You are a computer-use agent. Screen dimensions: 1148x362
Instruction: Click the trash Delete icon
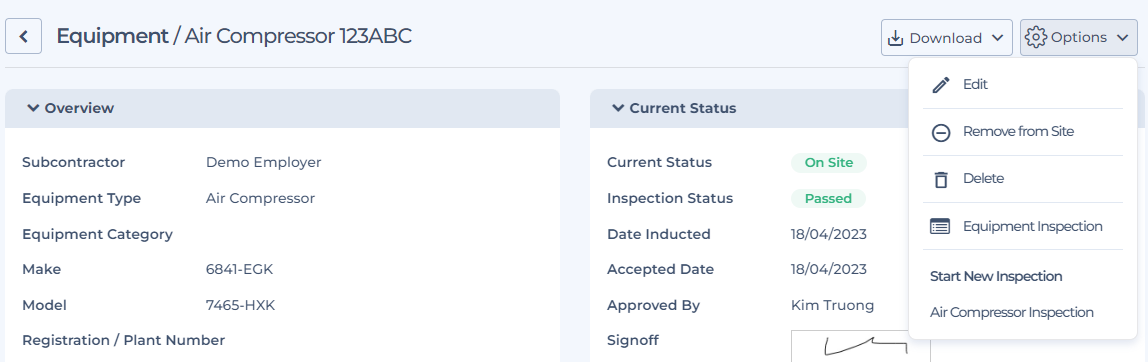click(941, 179)
